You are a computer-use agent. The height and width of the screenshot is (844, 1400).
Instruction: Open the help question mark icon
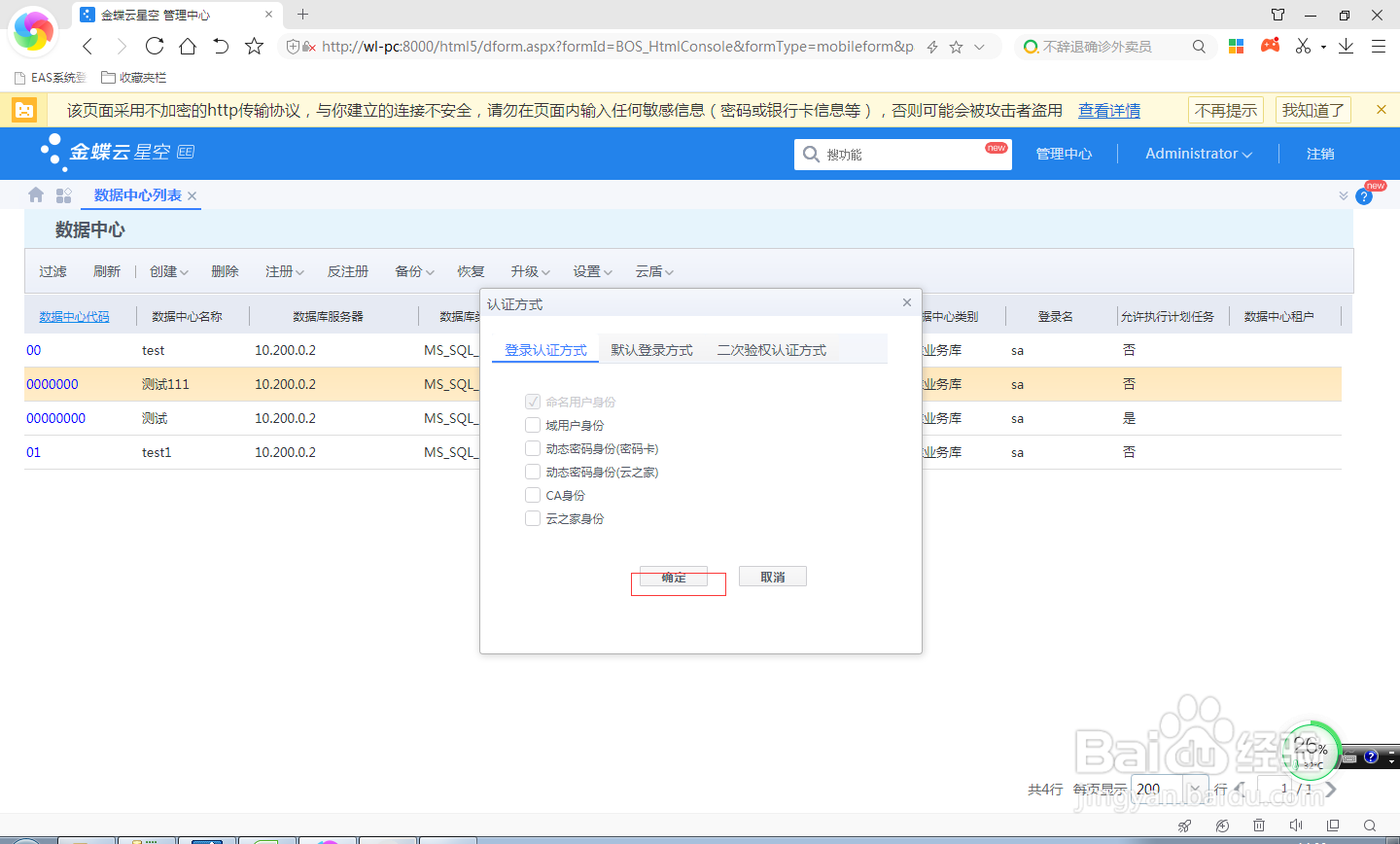pos(1364,195)
